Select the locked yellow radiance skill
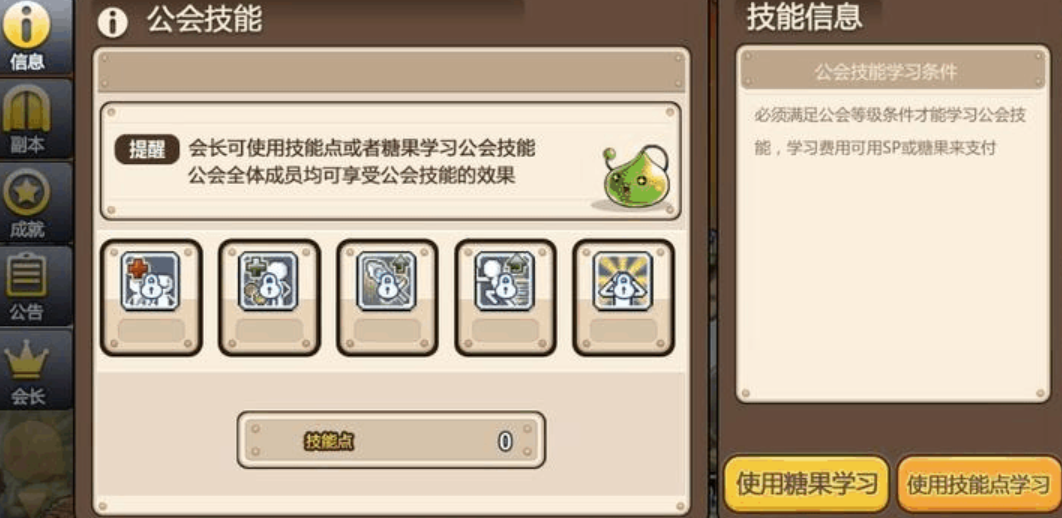1062x518 pixels. click(623, 282)
